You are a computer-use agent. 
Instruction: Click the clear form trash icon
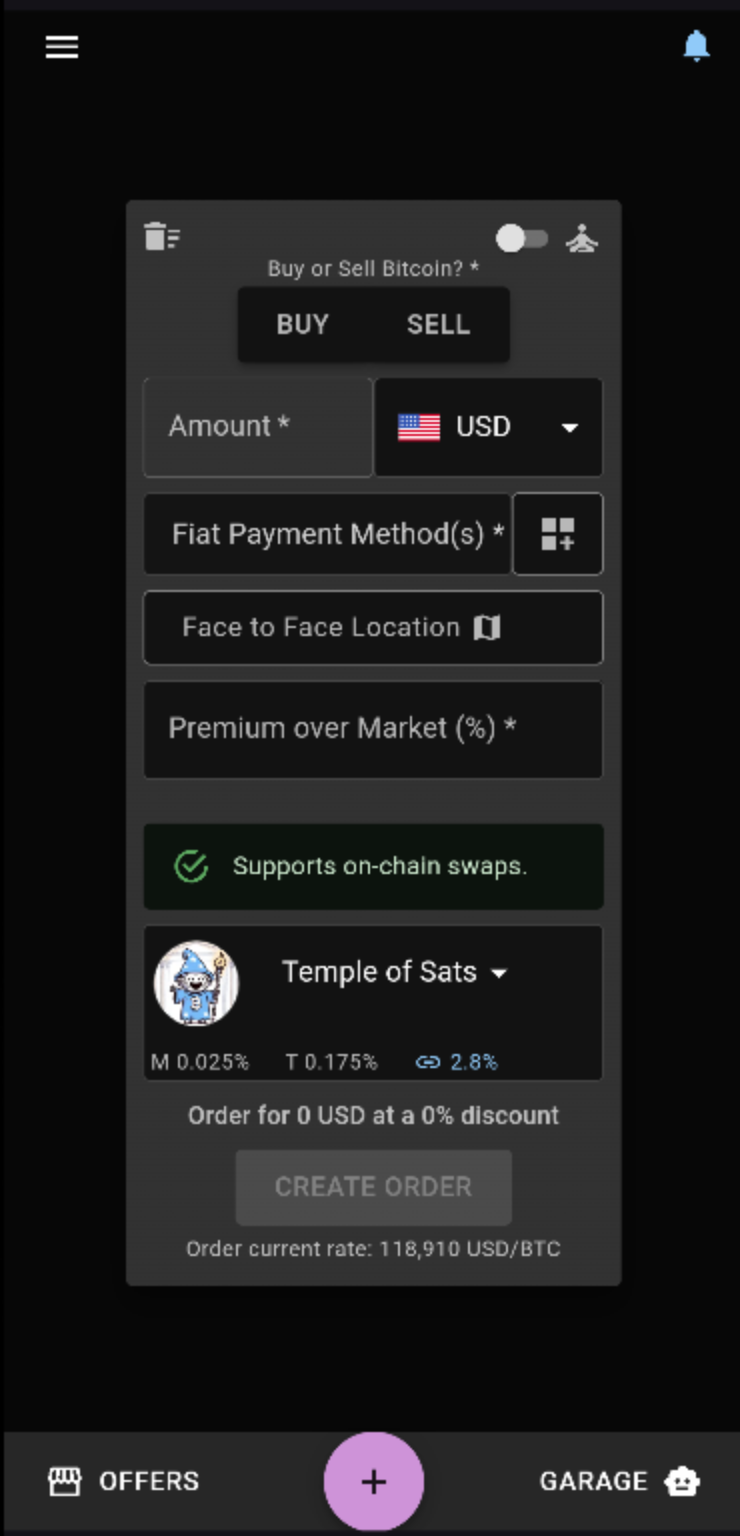tap(162, 237)
